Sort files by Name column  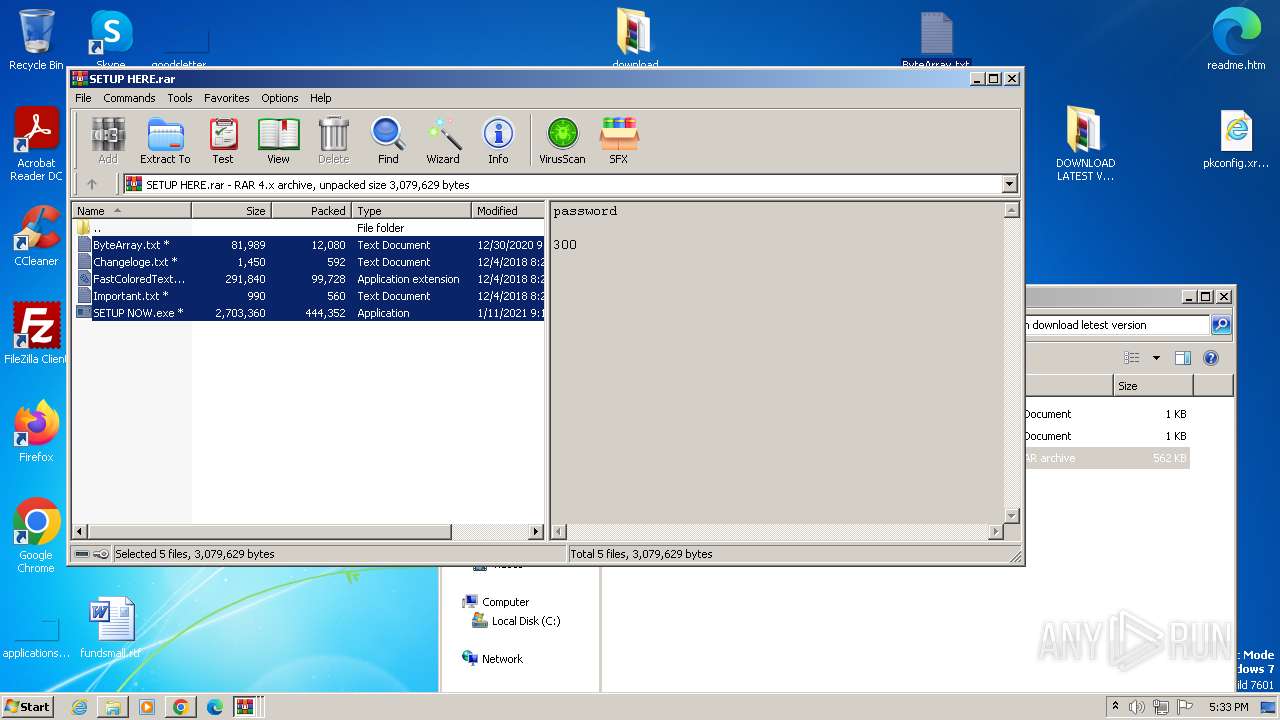pos(131,211)
